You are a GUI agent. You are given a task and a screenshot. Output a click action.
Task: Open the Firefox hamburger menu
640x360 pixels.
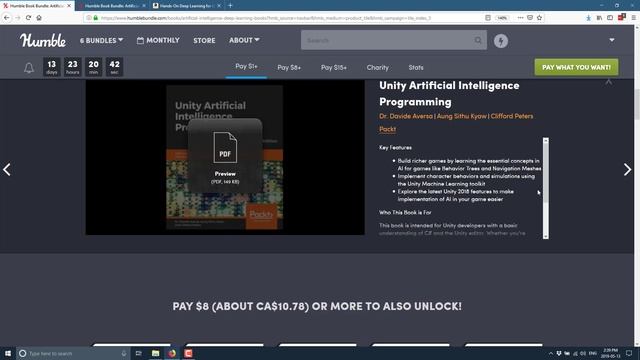(633, 18)
